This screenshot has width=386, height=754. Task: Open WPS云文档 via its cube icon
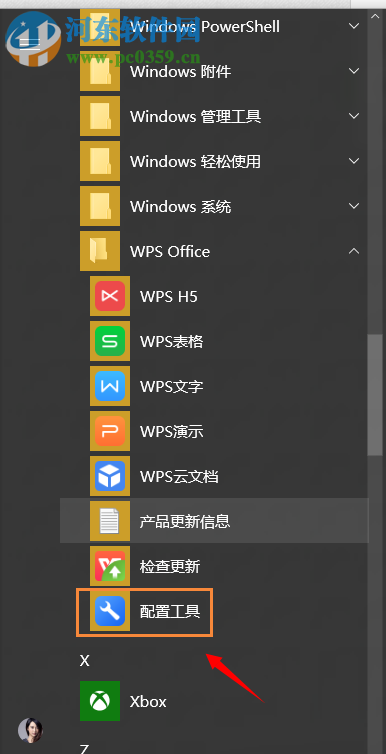point(110,476)
